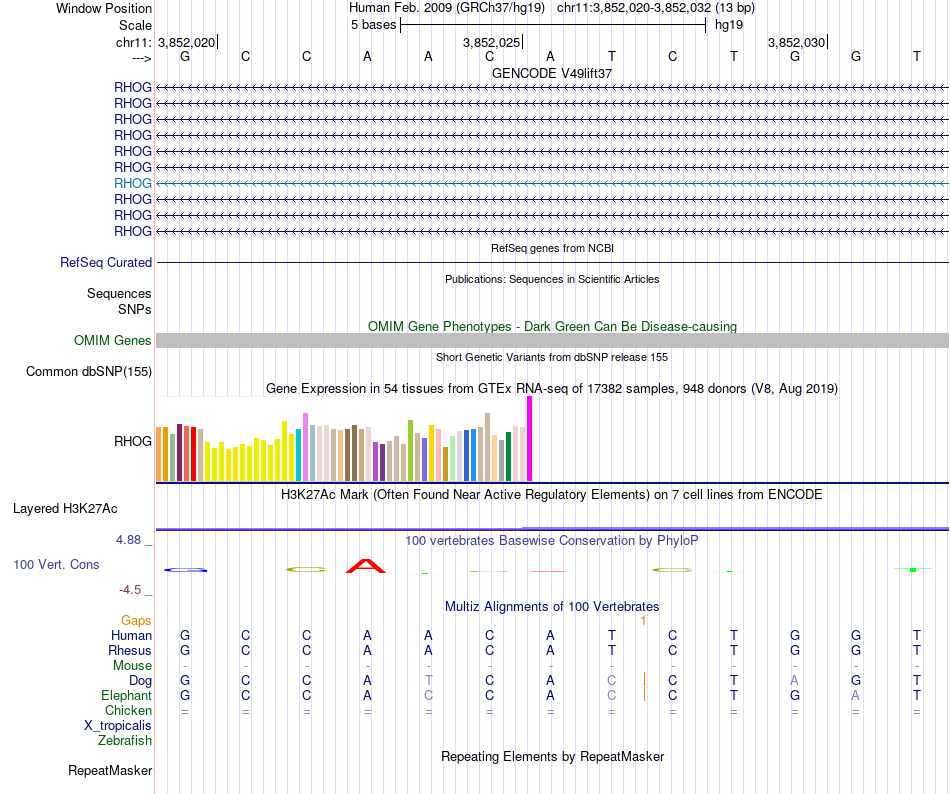This screenshot has height=794, width=950.
Task: Click the Sequences label
Action: point(119,294)
